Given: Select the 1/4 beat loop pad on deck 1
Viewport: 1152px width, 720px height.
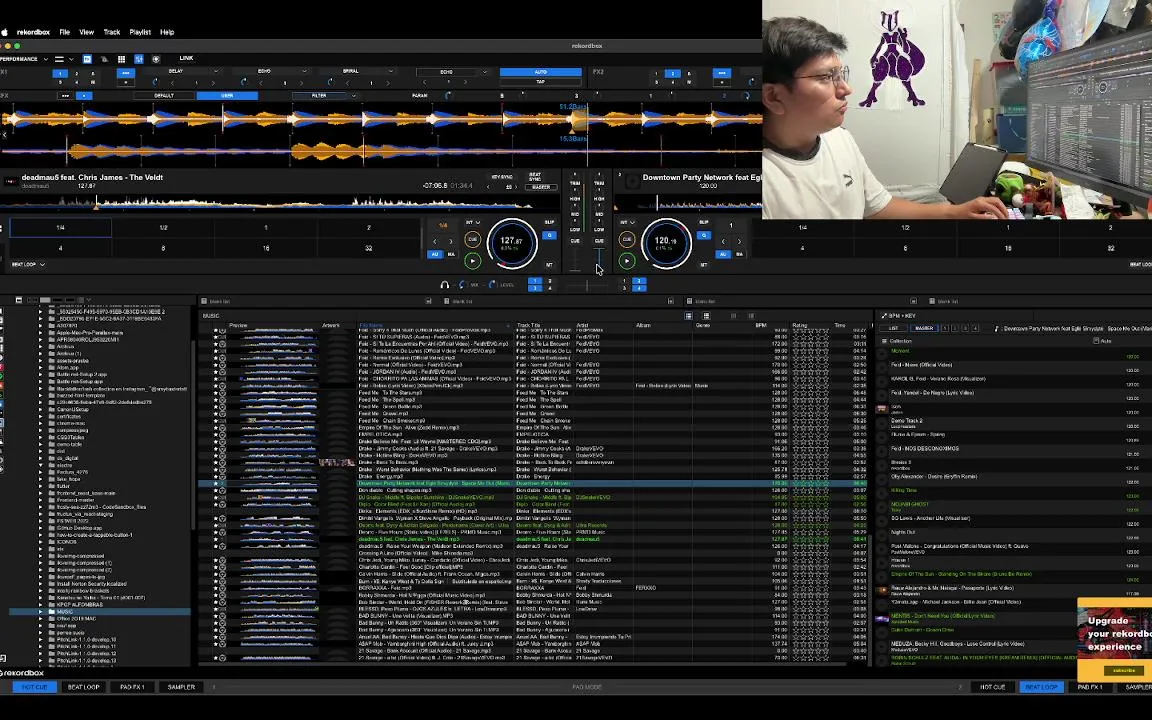Looking at the screenshot, I should (x=60, y=228).
